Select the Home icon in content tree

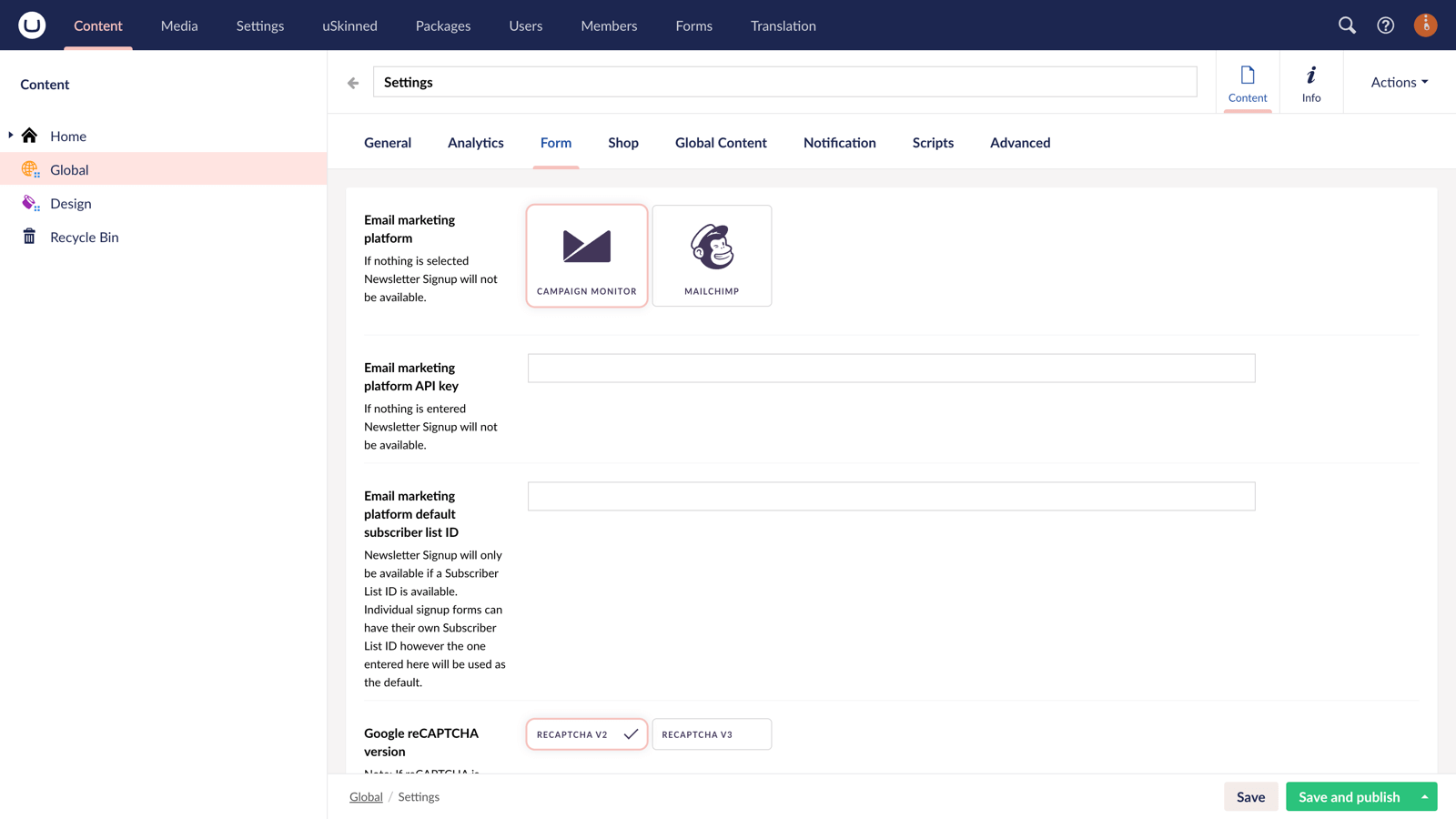[30, 135]
